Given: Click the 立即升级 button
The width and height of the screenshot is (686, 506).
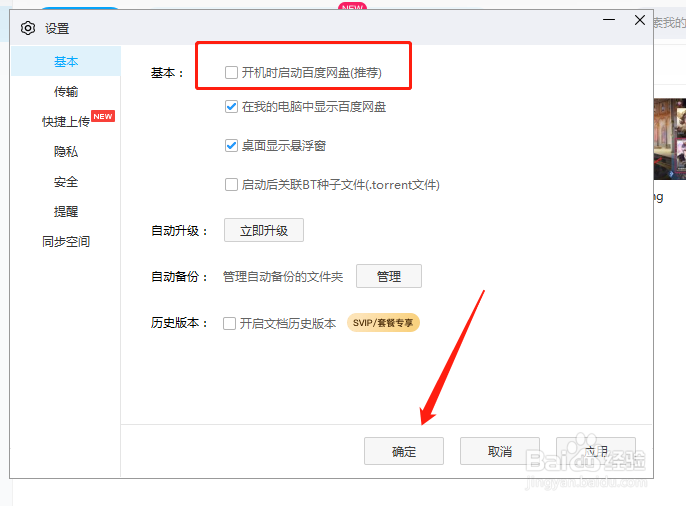Looking at the screenshot, I should click(x=264, y=230).
